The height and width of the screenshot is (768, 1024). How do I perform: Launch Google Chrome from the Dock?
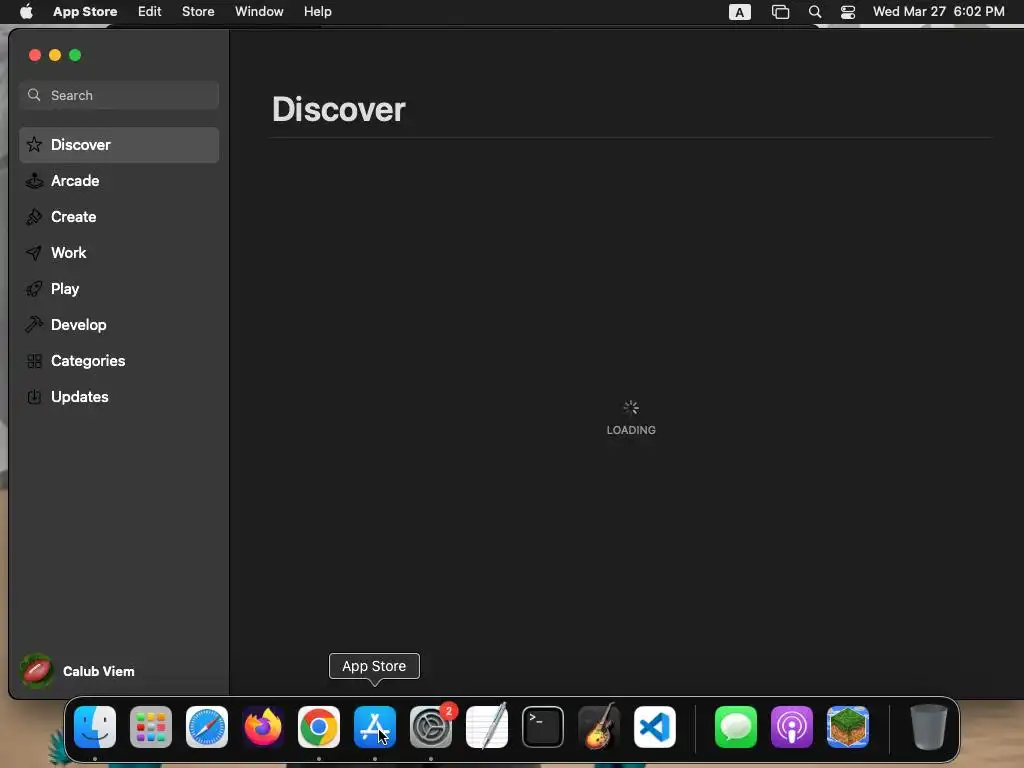tap(319, 727)
